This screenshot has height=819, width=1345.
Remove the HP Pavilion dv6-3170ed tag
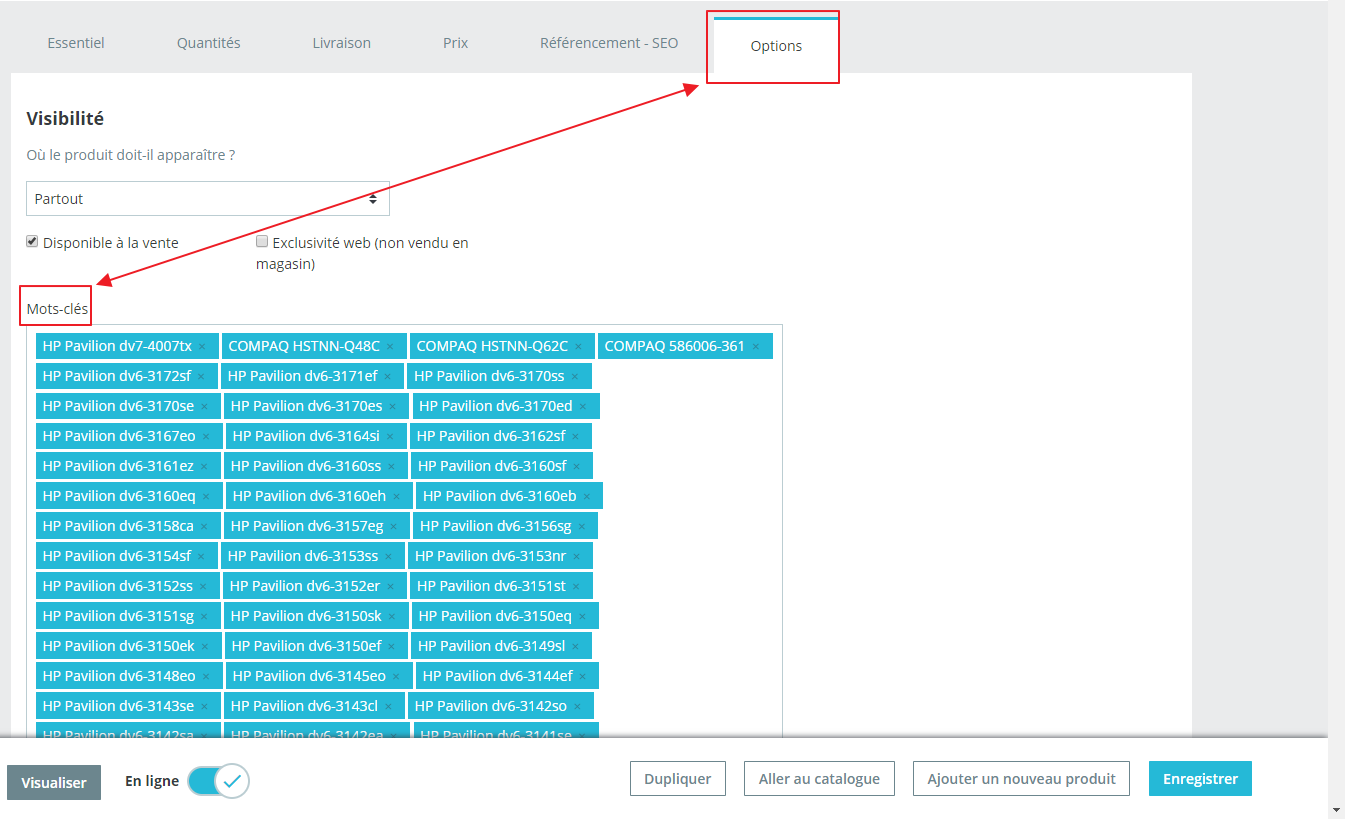tap(583, 407)
